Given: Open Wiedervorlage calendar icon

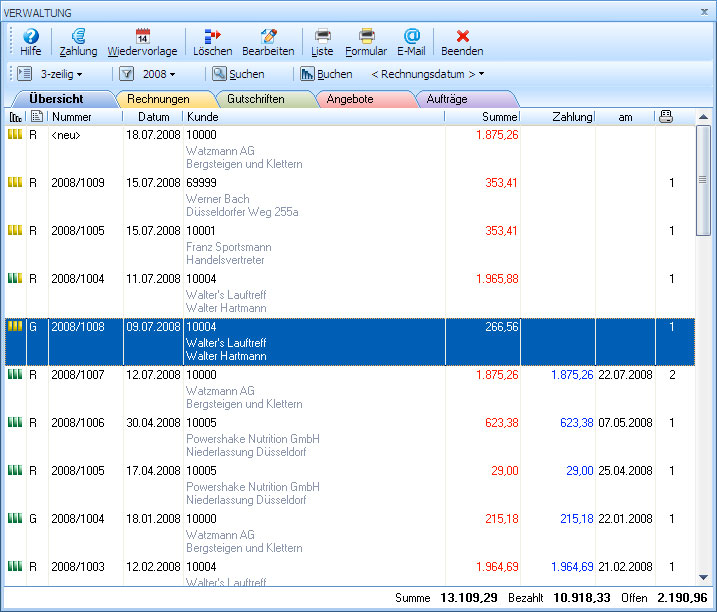Looking at the screenshot, I should pyautogui.click(x=143, y=36).
